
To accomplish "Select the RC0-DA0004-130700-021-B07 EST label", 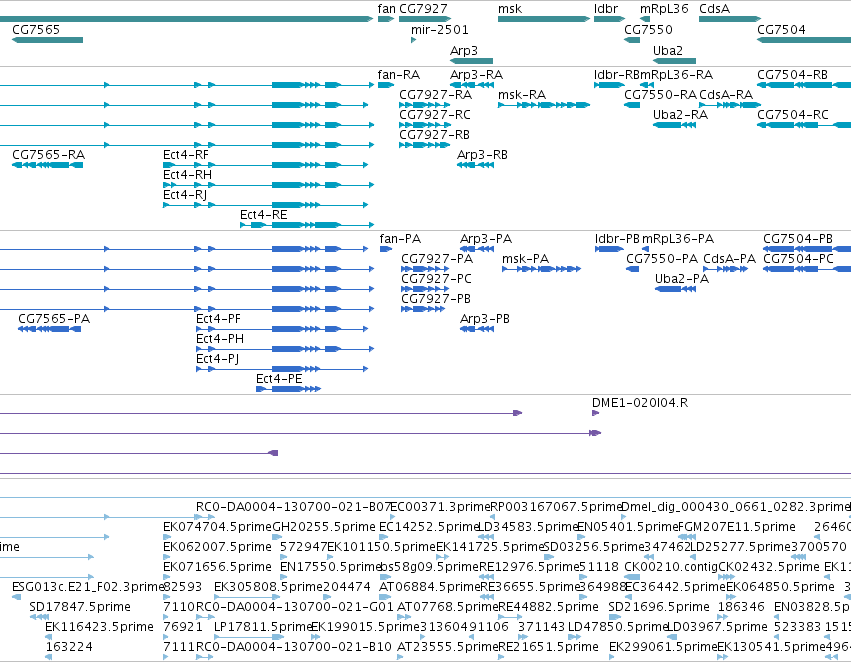I will click(293, 507).
